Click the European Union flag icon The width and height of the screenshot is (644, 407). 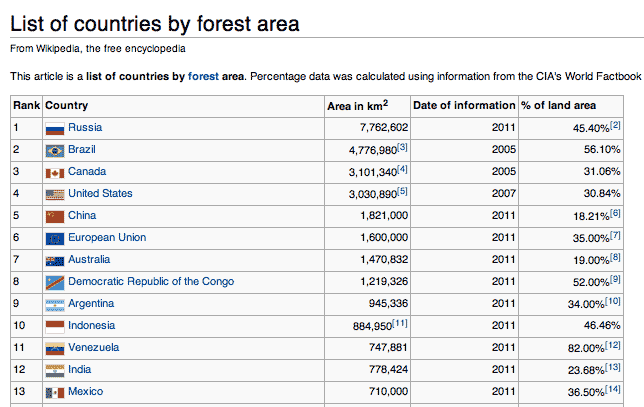coord(54,238)
